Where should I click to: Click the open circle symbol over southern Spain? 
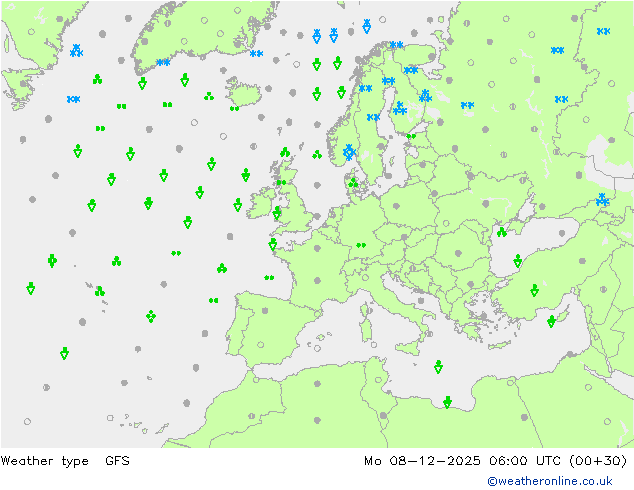[261, 344]
